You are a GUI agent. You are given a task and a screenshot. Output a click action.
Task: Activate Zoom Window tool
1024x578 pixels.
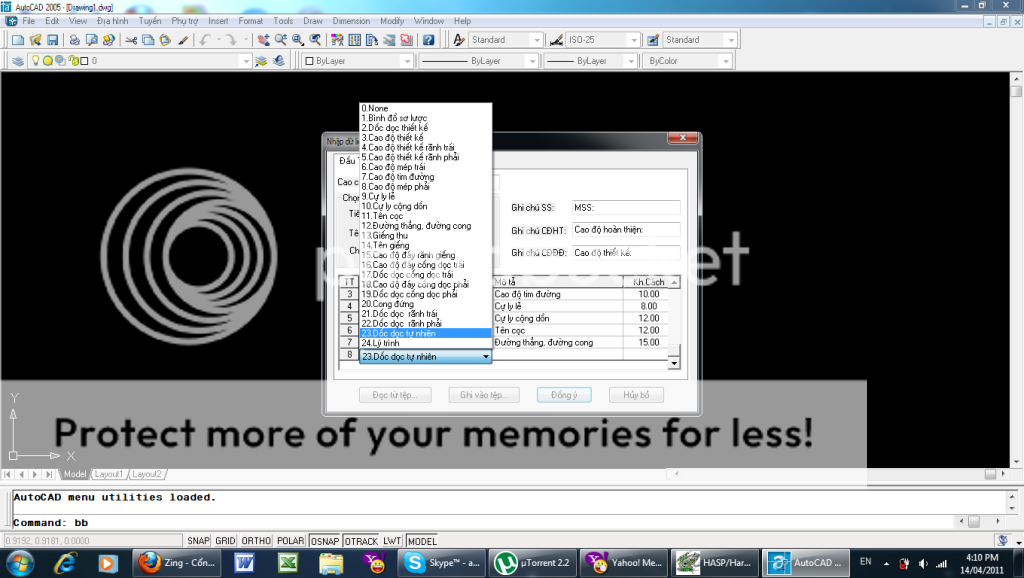coord(298,40)
